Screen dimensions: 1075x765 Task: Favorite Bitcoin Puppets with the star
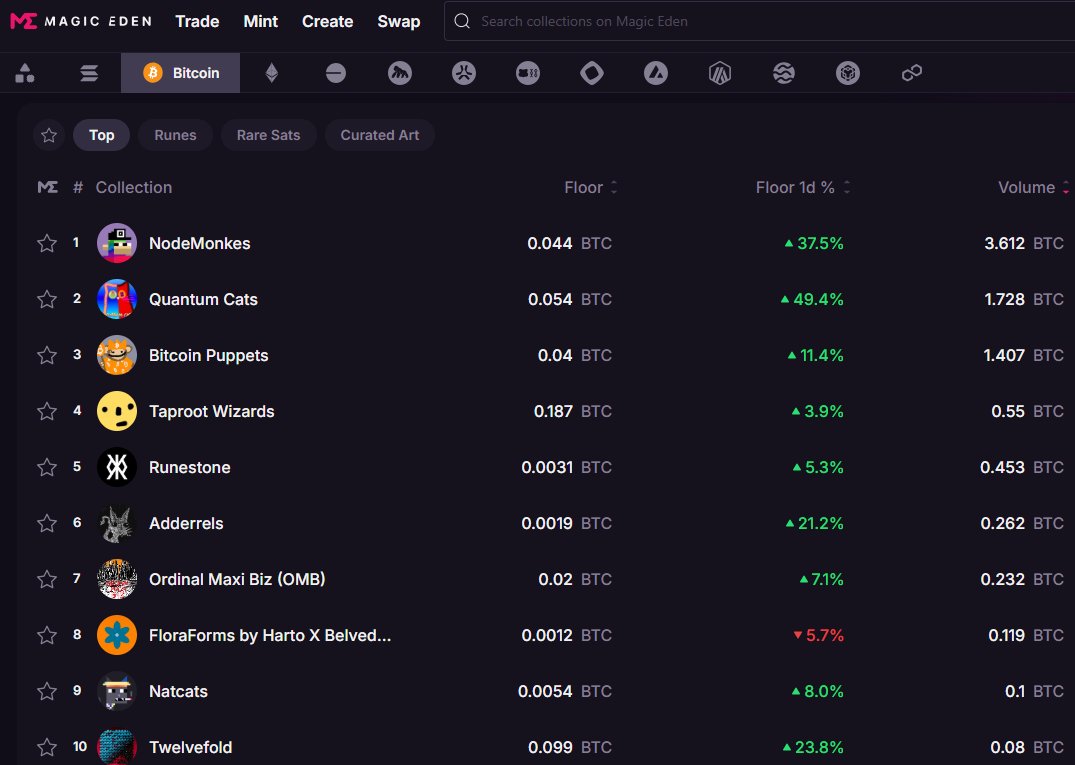47,355
